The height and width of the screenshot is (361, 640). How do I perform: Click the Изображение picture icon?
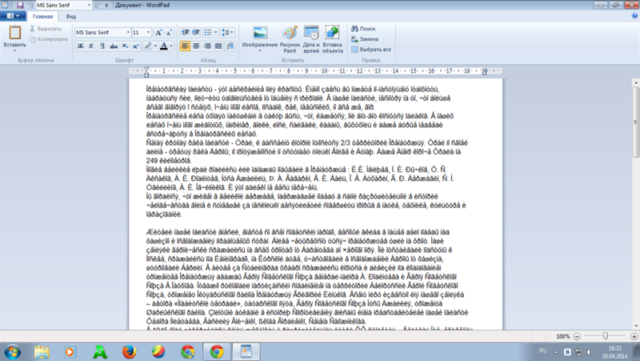[x=260, y=33]
